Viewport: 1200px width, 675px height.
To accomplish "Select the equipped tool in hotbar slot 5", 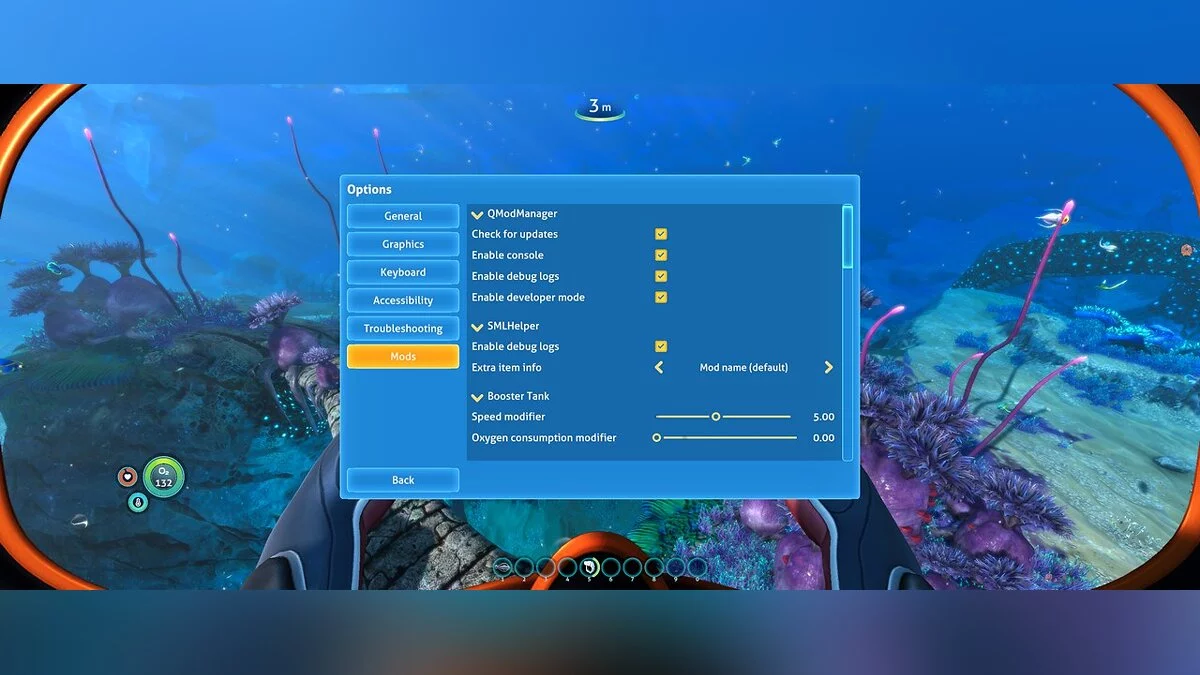I will click(589, 567).
